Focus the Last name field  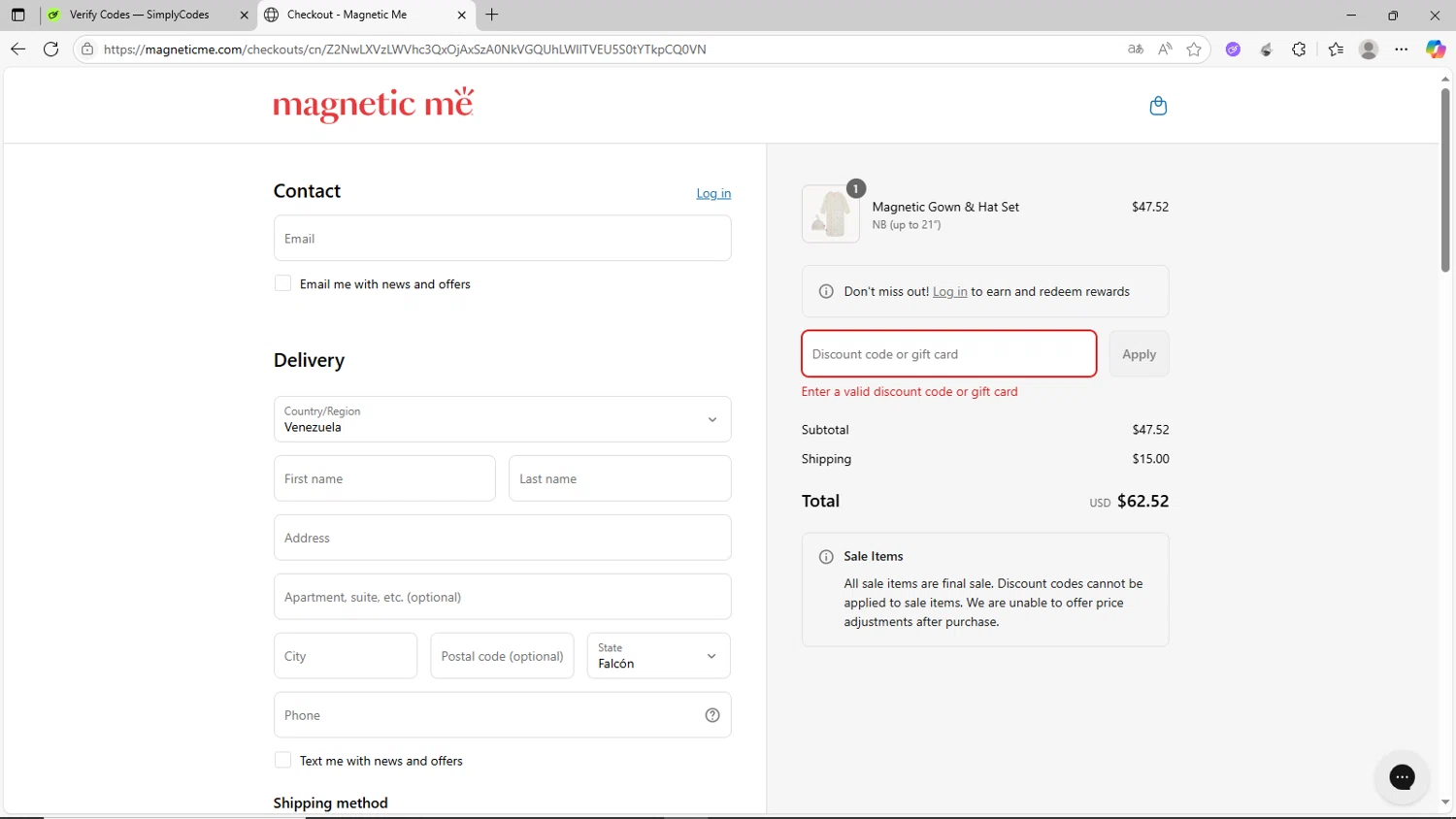point(619,478)
